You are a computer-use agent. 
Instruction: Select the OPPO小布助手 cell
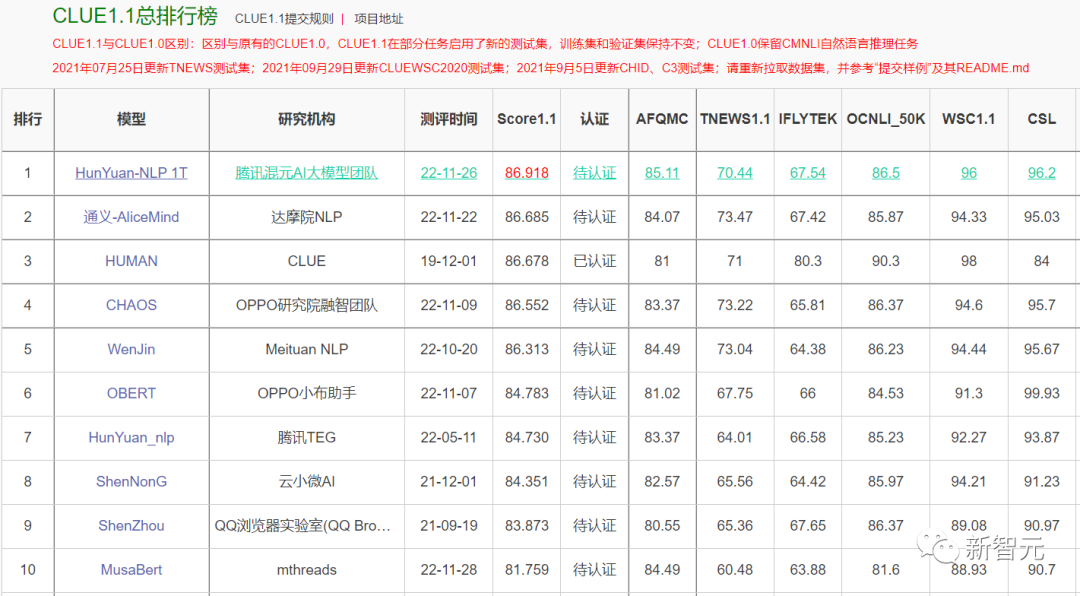click(307, 393)
